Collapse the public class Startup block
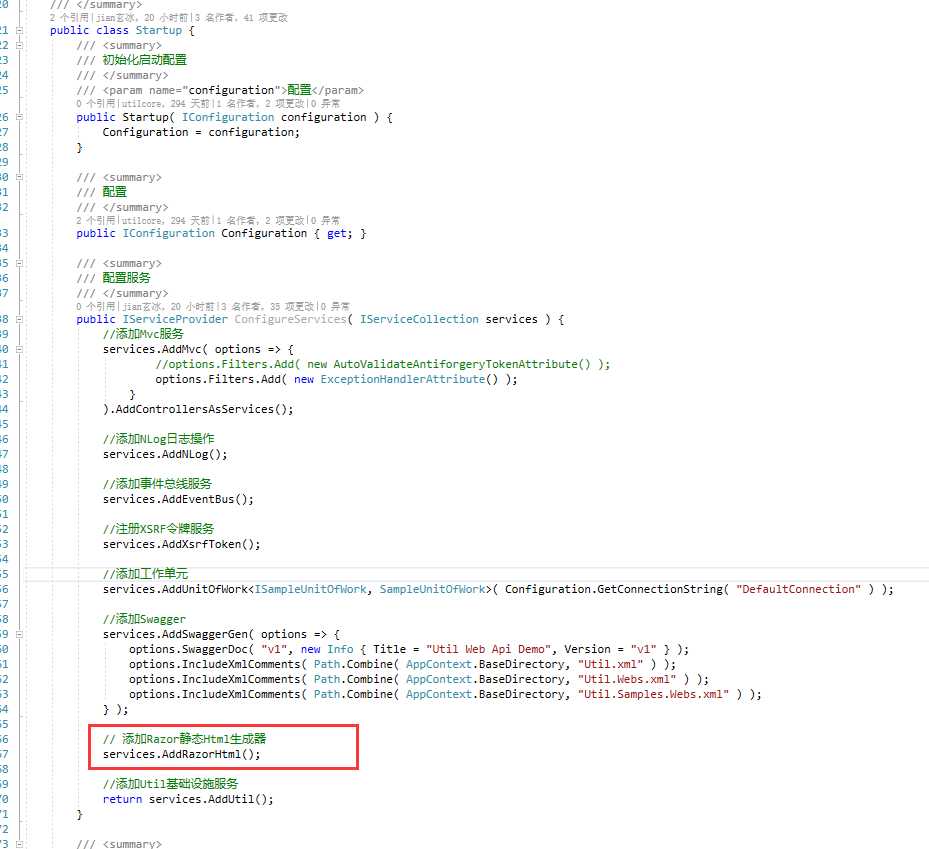 click(x=19, y=30)
